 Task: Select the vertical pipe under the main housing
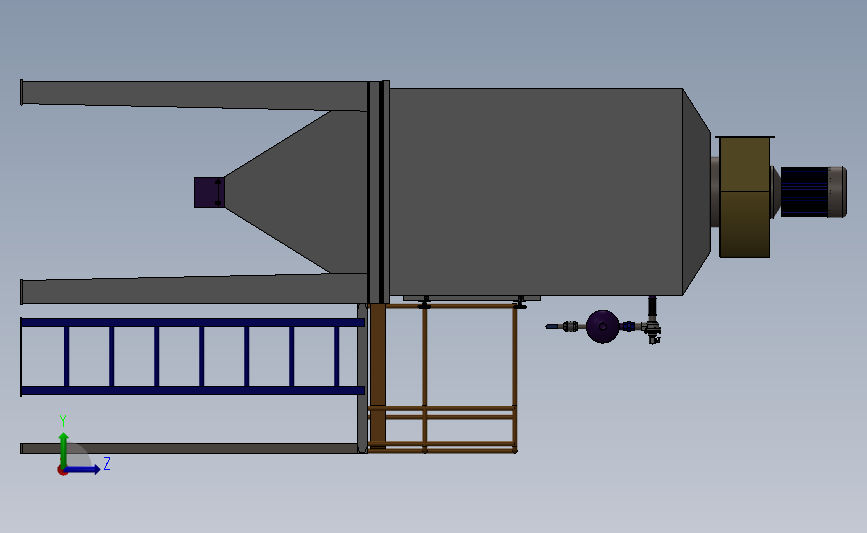pos(652,307)
